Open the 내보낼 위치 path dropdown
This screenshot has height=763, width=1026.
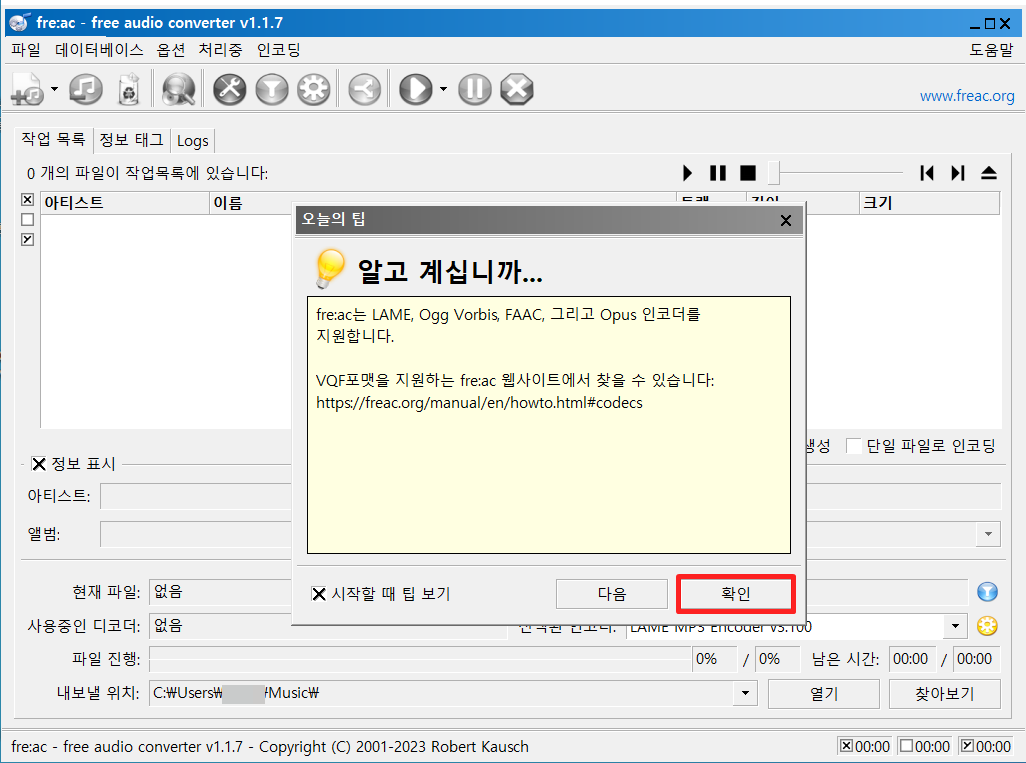tap(745, 693)
